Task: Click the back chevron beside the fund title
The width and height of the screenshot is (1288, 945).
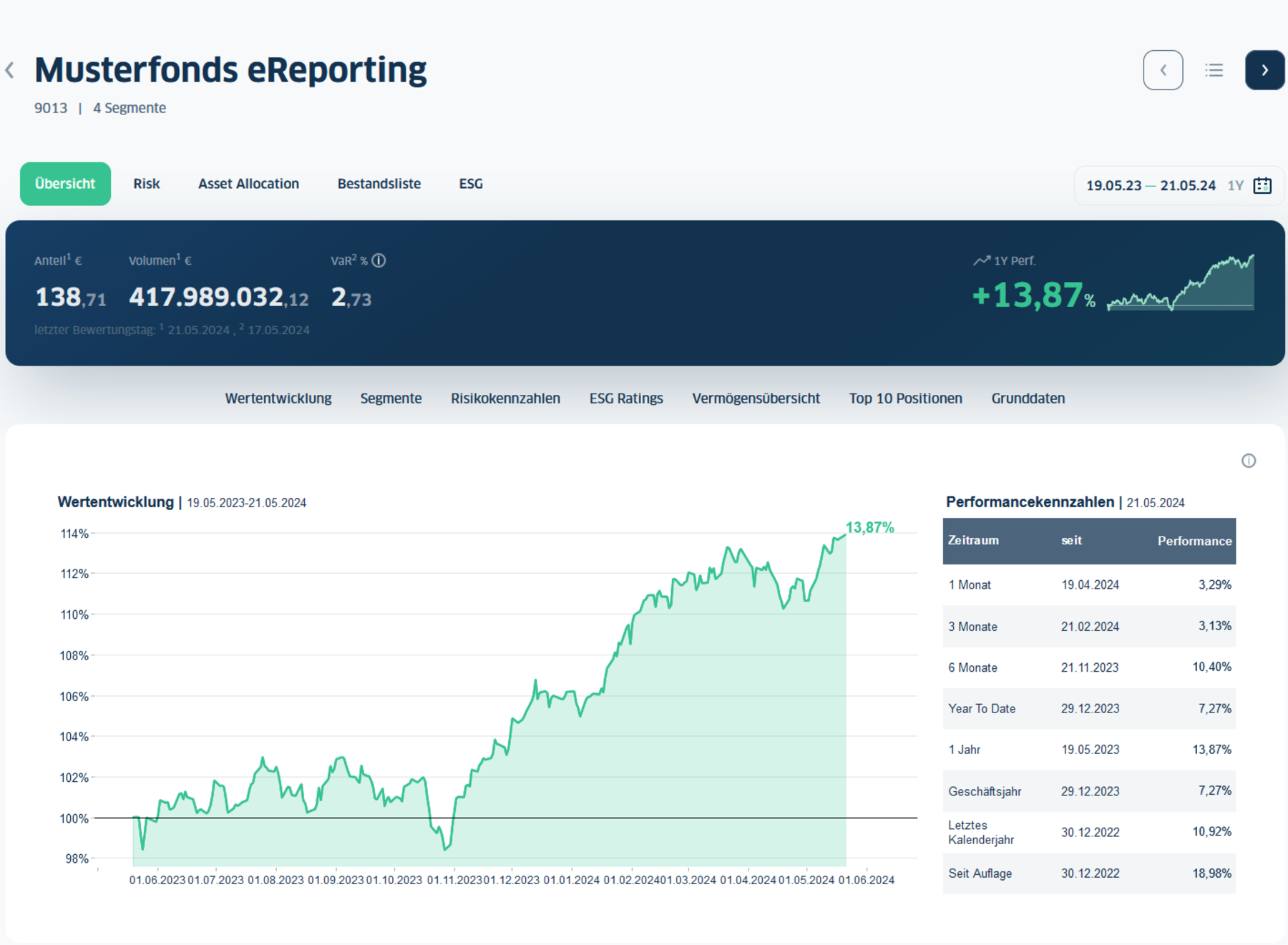Action: tap(10, 70)
